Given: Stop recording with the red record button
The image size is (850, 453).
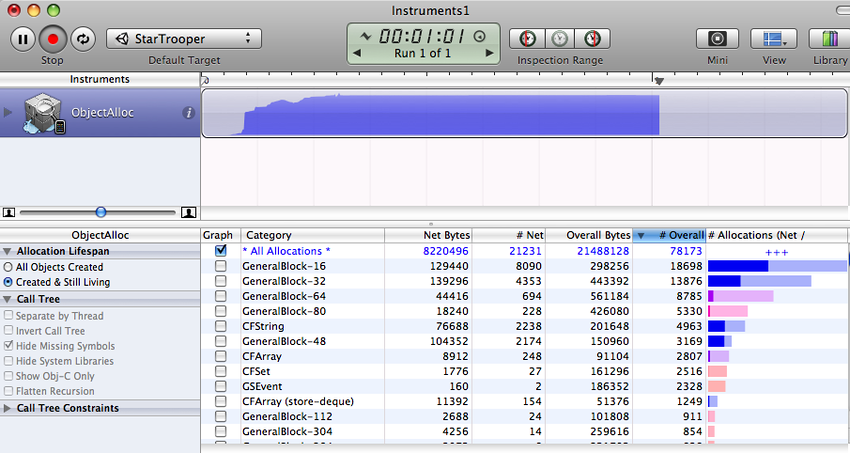Looking at the screenshot, I should tap(52, 39).
